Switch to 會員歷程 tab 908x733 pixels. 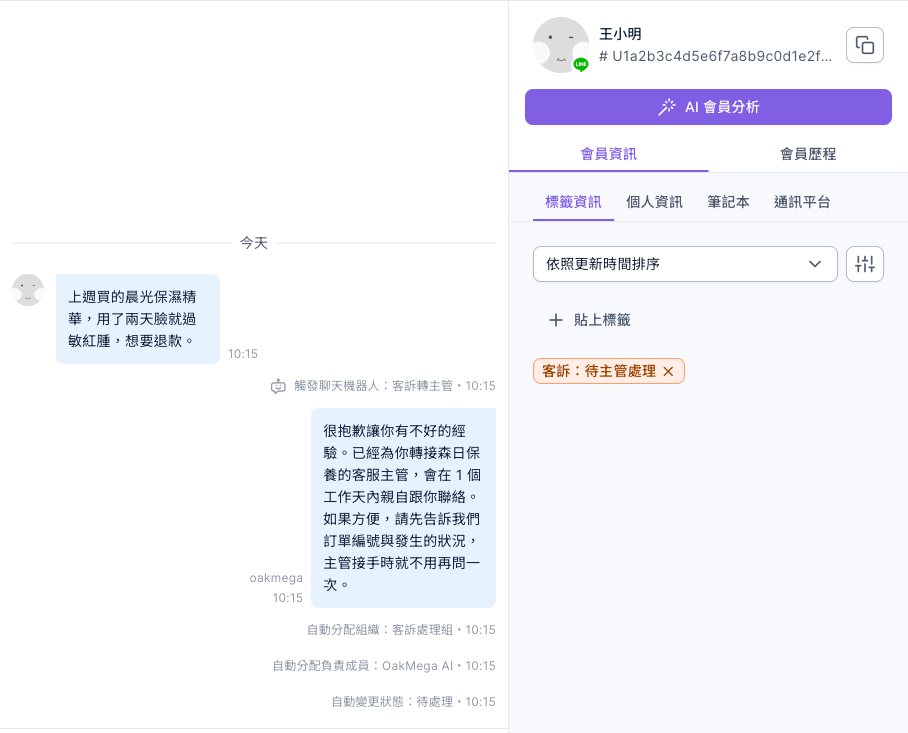coord(807,154)
